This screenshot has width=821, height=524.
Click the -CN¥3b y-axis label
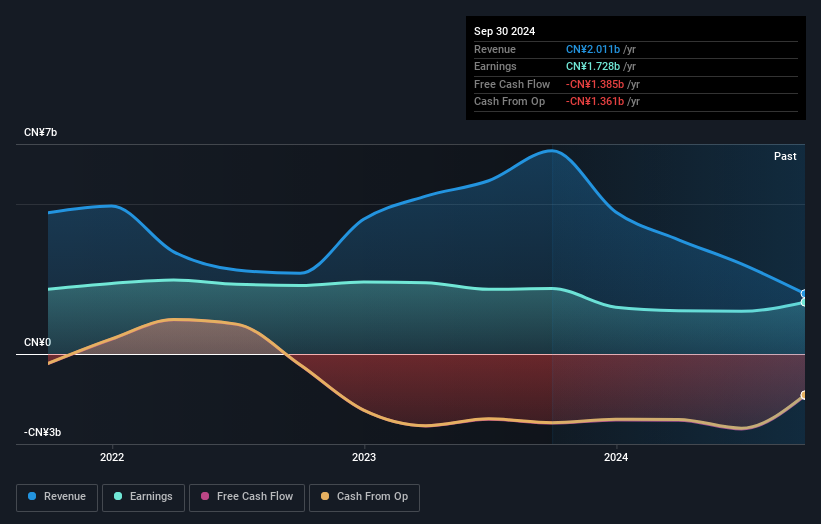pyautogui.click(x=42, y=432)
